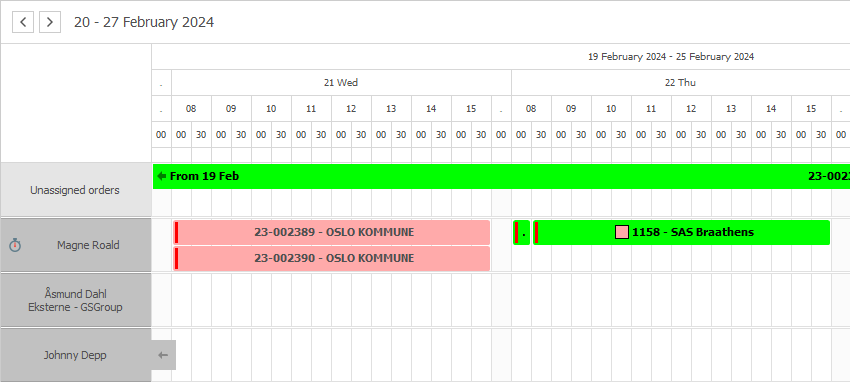This screenshot has width=850, height=382.
Task: Select the green unassigned order from 19 Feb
Action: (501, 176)
